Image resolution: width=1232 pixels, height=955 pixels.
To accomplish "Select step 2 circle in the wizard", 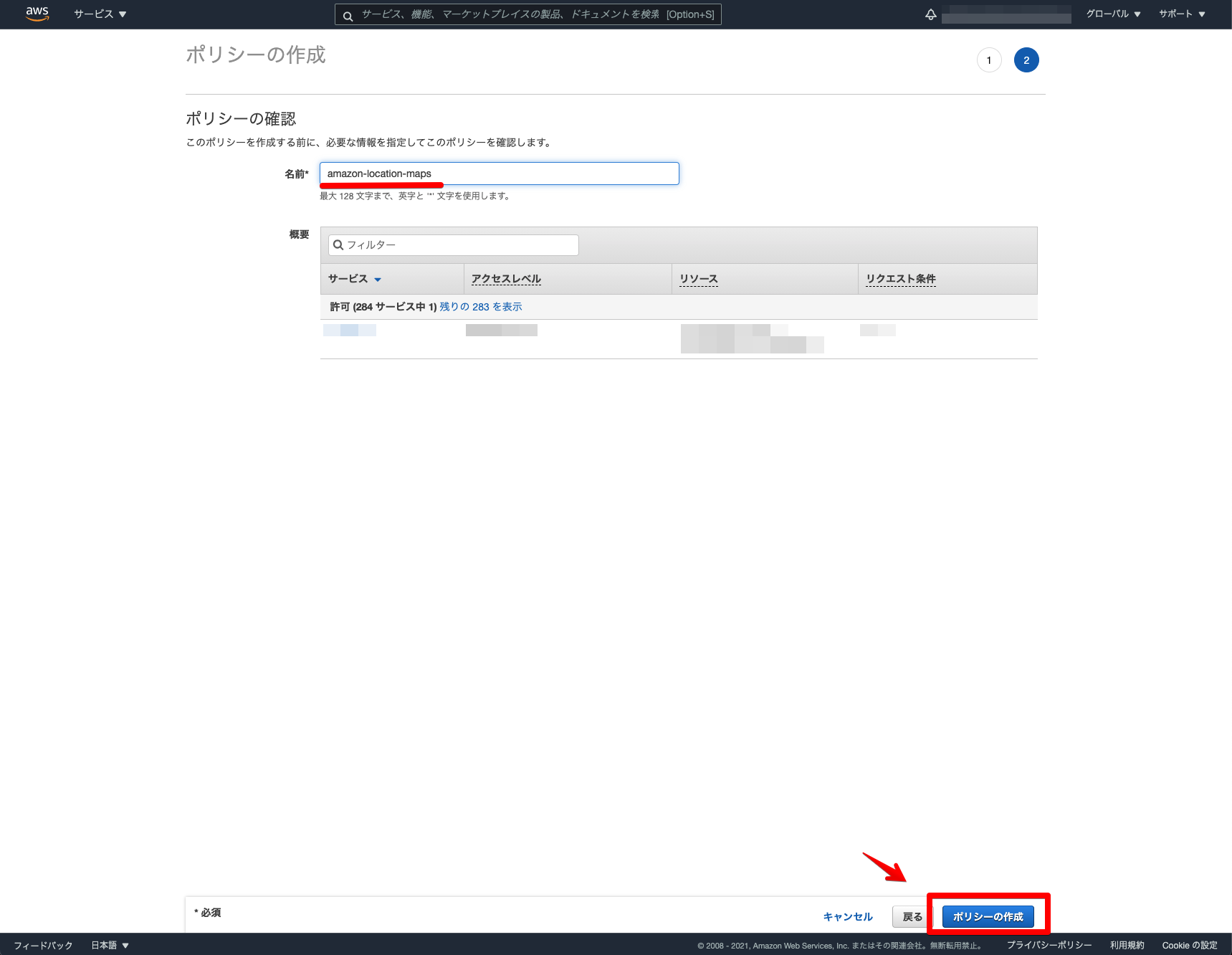I will point(1026,60).
